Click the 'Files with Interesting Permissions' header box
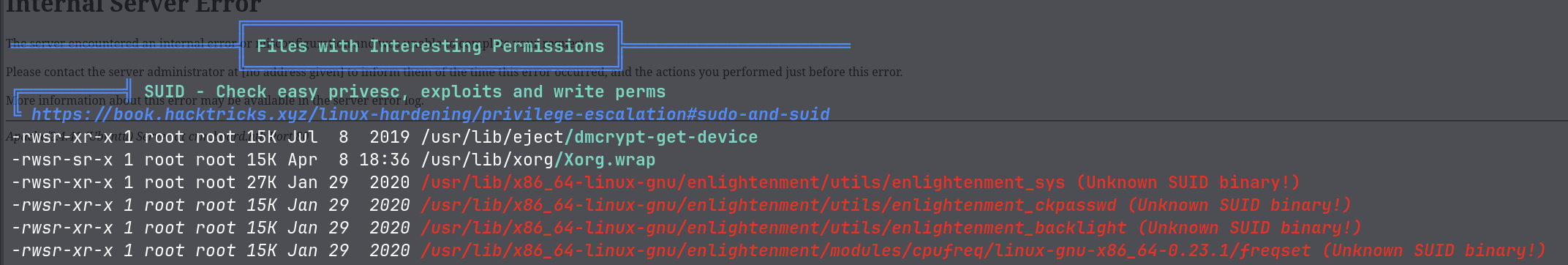The height and width of the screenshot is (265, 1568). pyautogui.click(x=431, y=46)
